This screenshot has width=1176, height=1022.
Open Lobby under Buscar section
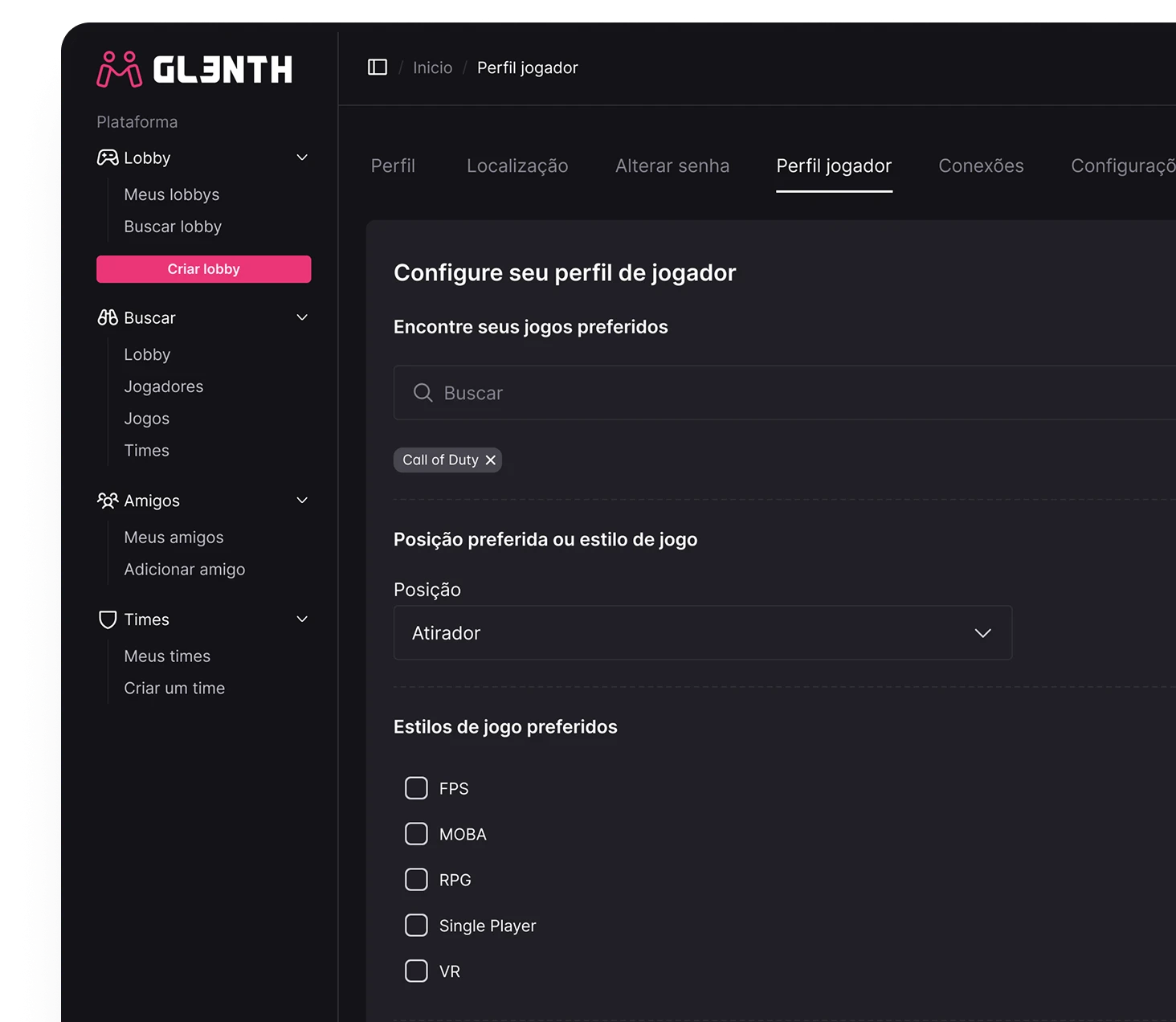147,354
